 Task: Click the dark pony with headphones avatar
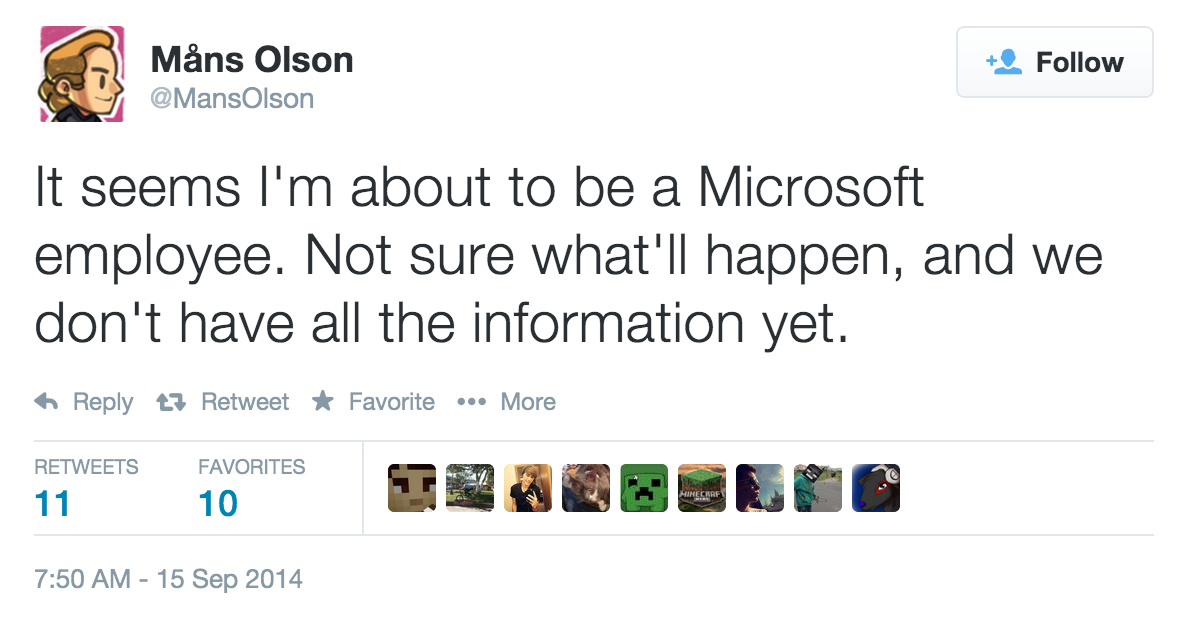click(x=876, y=489)
